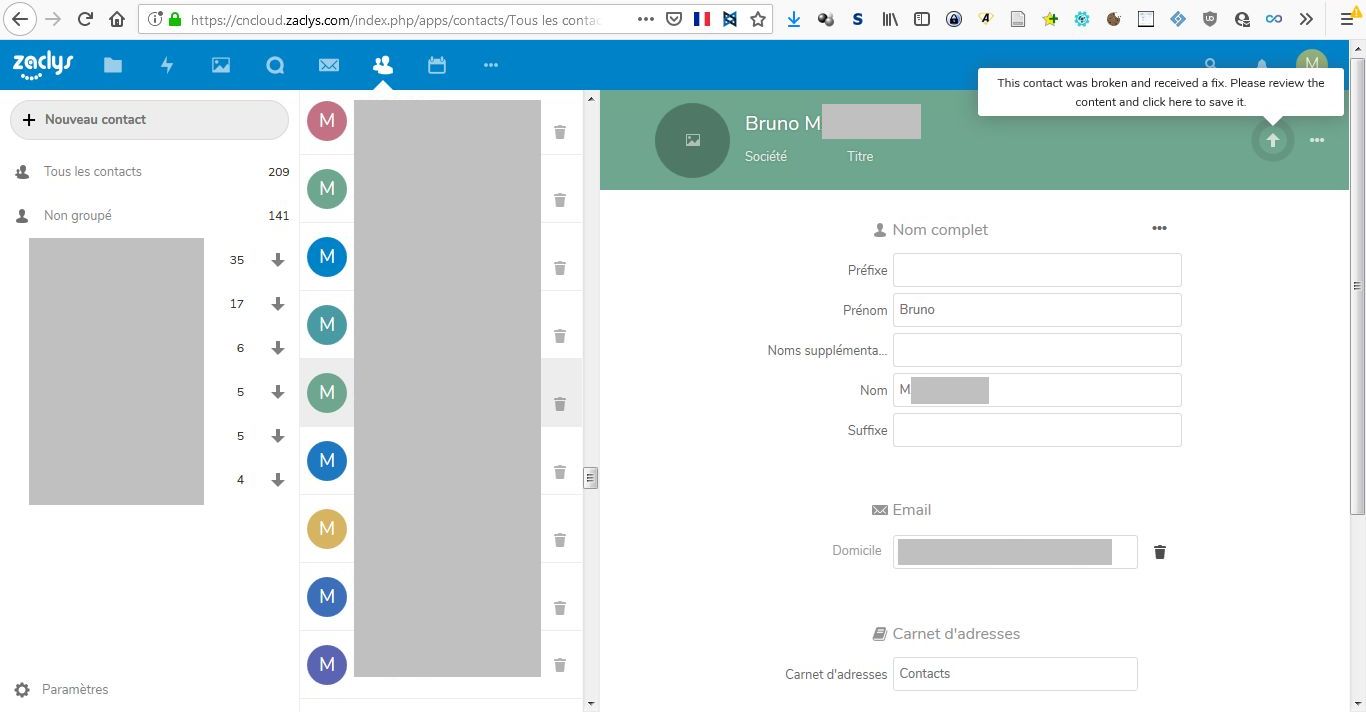Click the save fix up-arrow icon
Screen dimensions: 1366x712
[x=1272, y=140]
